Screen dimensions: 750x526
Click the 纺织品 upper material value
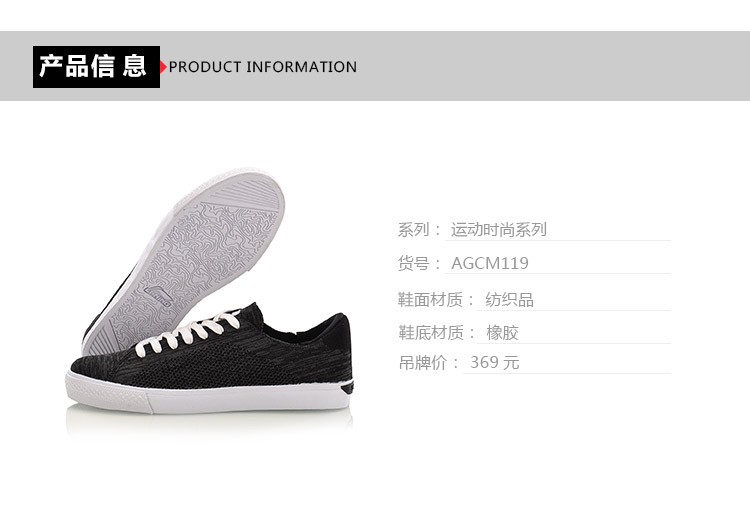[509, 300]
